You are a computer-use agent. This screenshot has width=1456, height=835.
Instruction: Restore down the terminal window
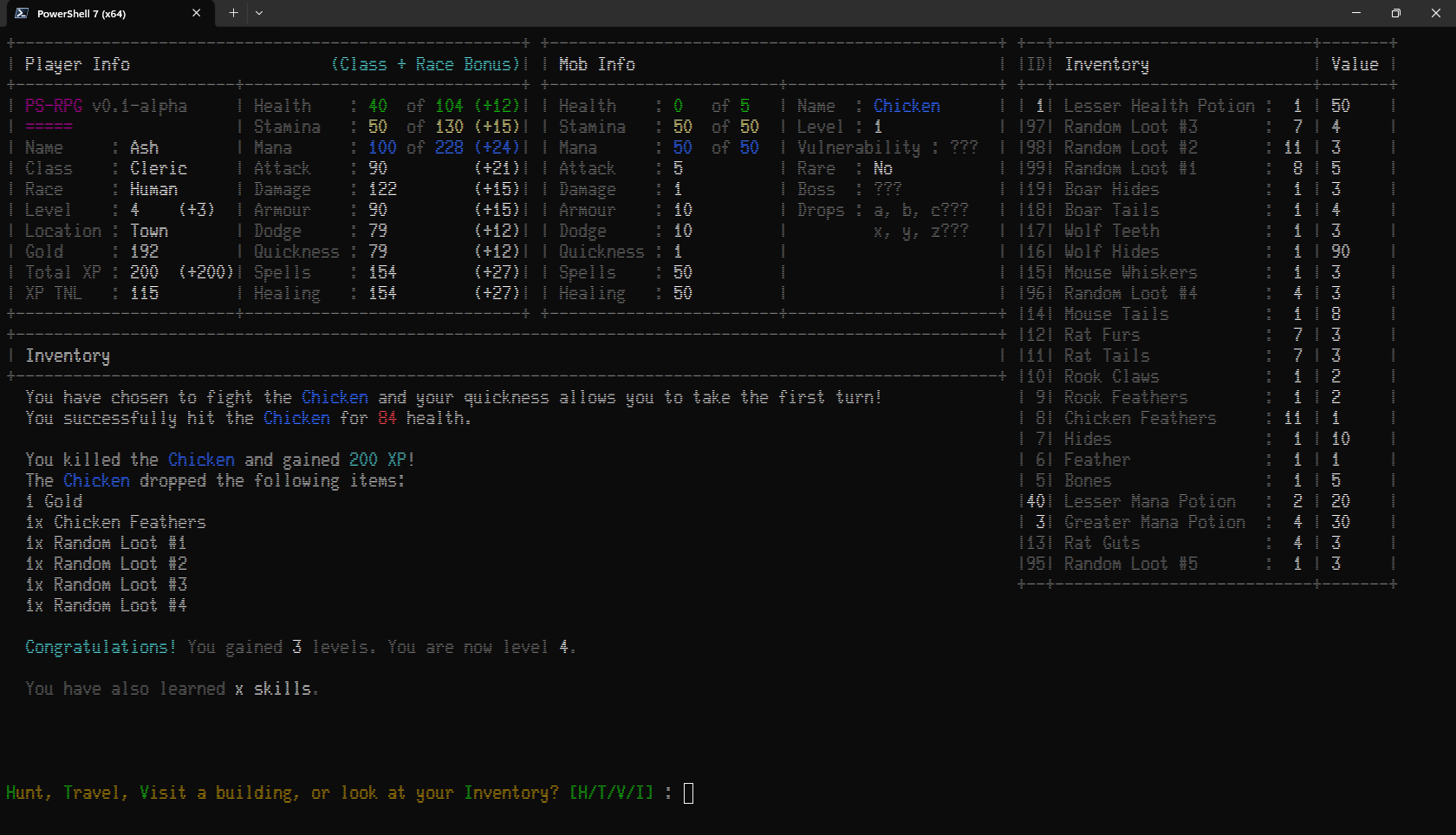(x=1395, y=13)
